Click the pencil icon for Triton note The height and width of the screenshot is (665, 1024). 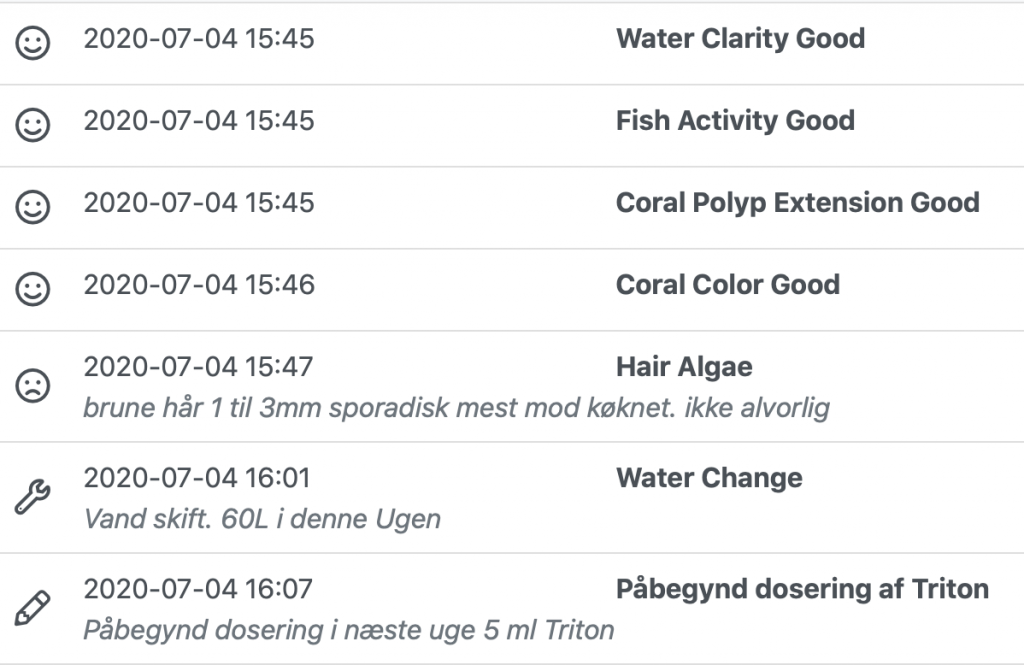33,608
